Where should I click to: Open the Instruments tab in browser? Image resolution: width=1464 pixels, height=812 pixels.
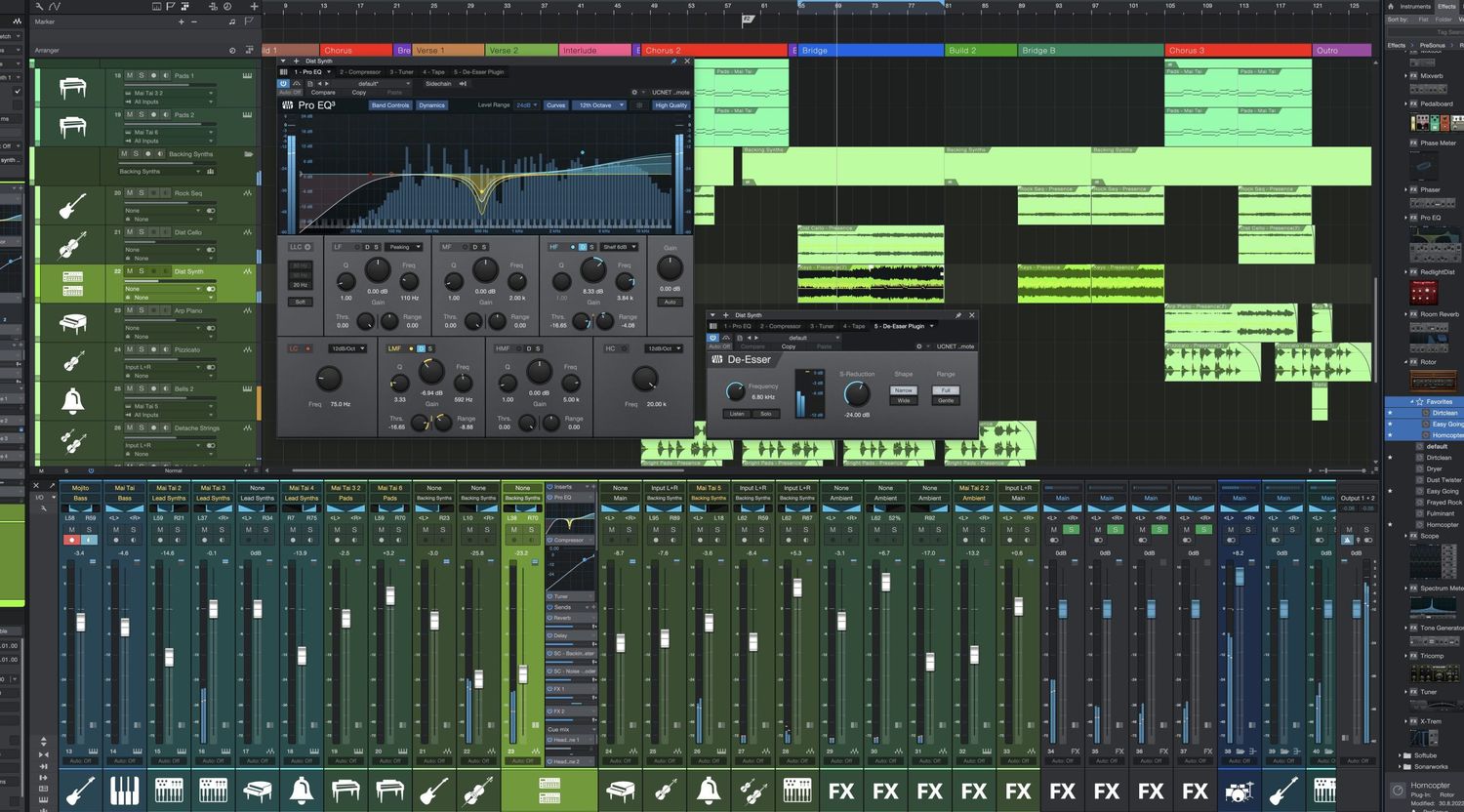(1415, 6)
